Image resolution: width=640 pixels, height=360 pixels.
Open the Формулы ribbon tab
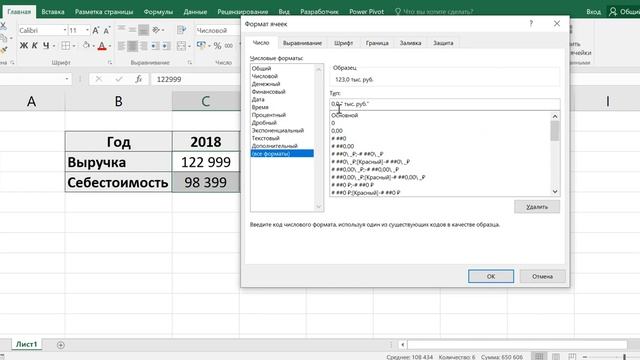click(x=158, y=11)
